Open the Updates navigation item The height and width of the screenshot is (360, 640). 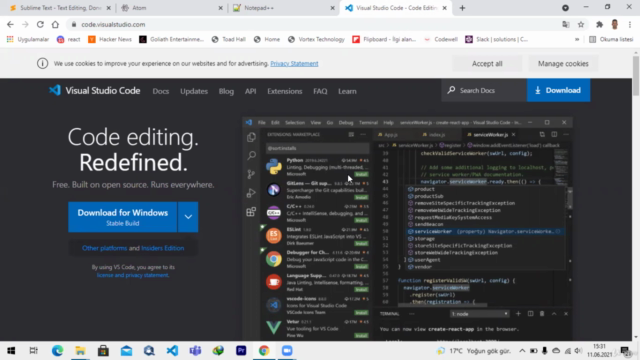[194, 91]
